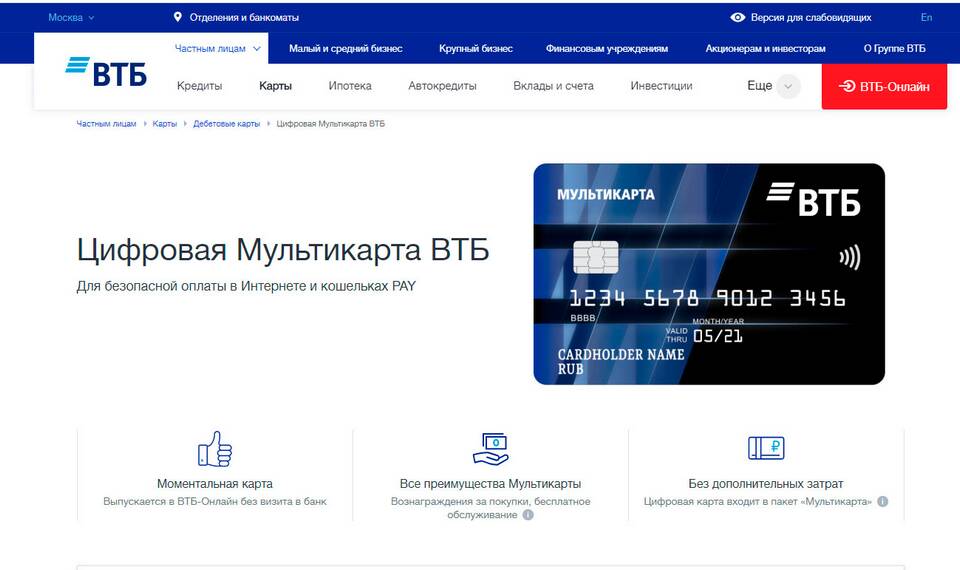Select the Карты menu item
960x570 pixels.
click(275, 86)
